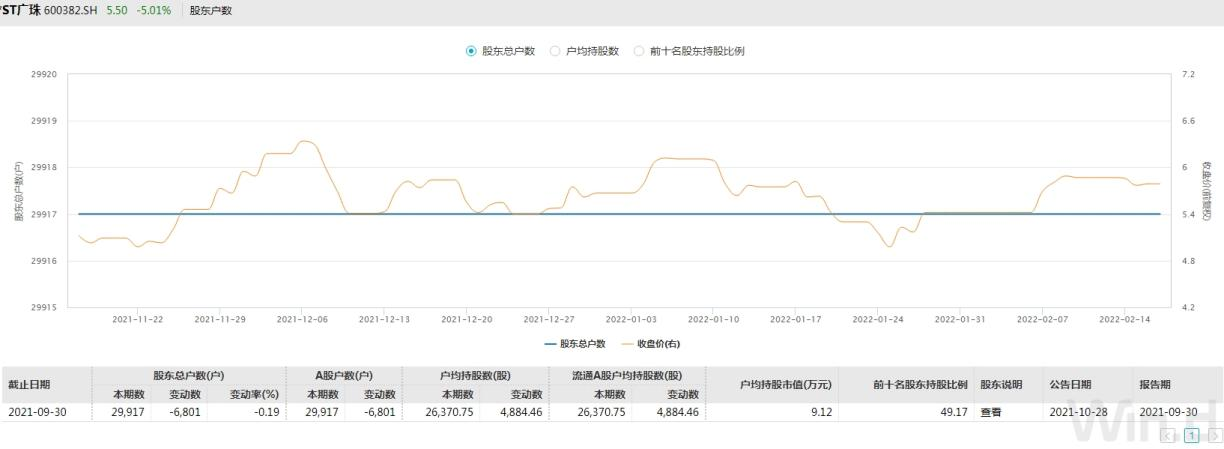Click 前十名股东持股比例 column header in table
Screen dimensions: 1224x449
click(x=906, y=384)
